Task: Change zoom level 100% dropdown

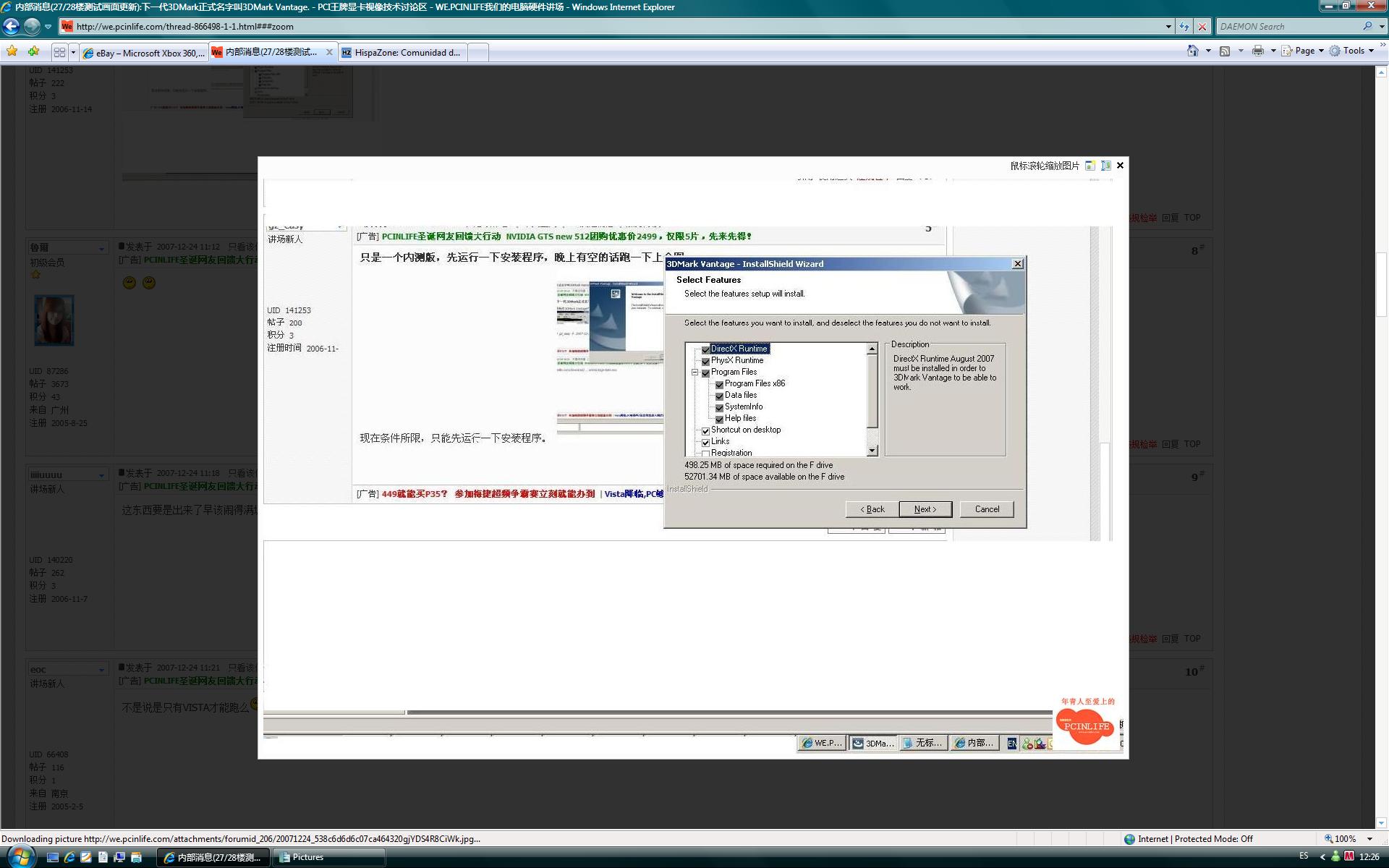Action: coord(1369,839)
